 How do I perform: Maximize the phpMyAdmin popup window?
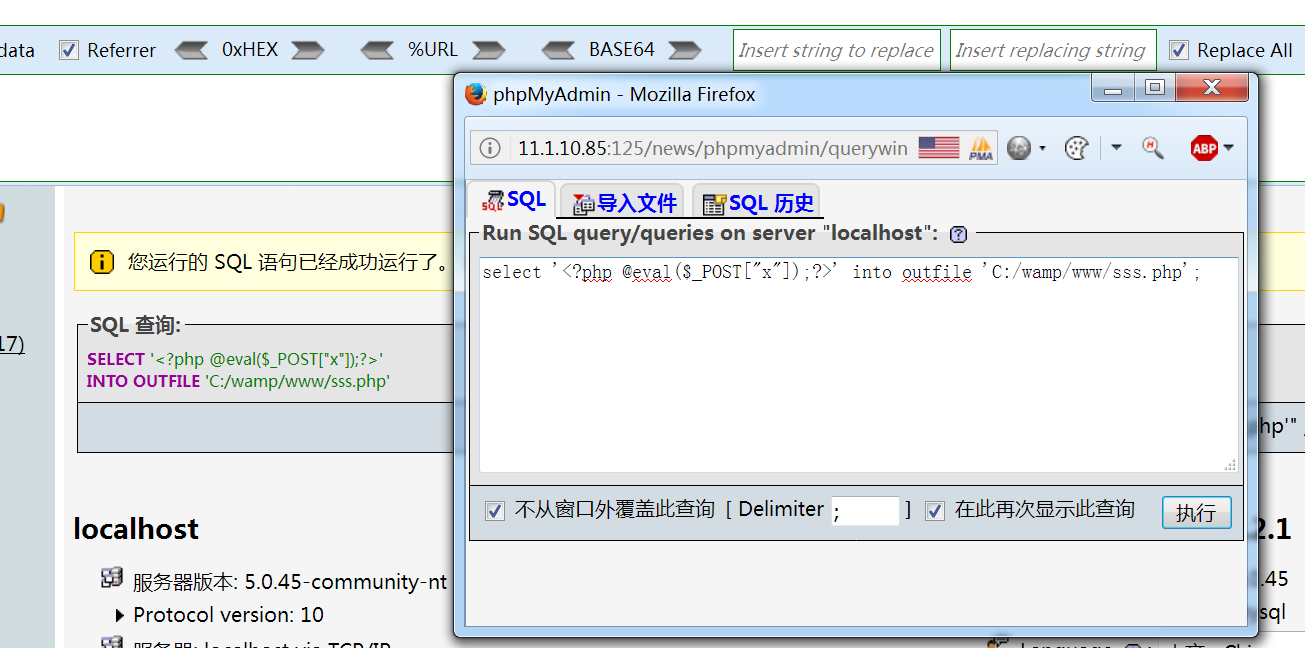1154,89
